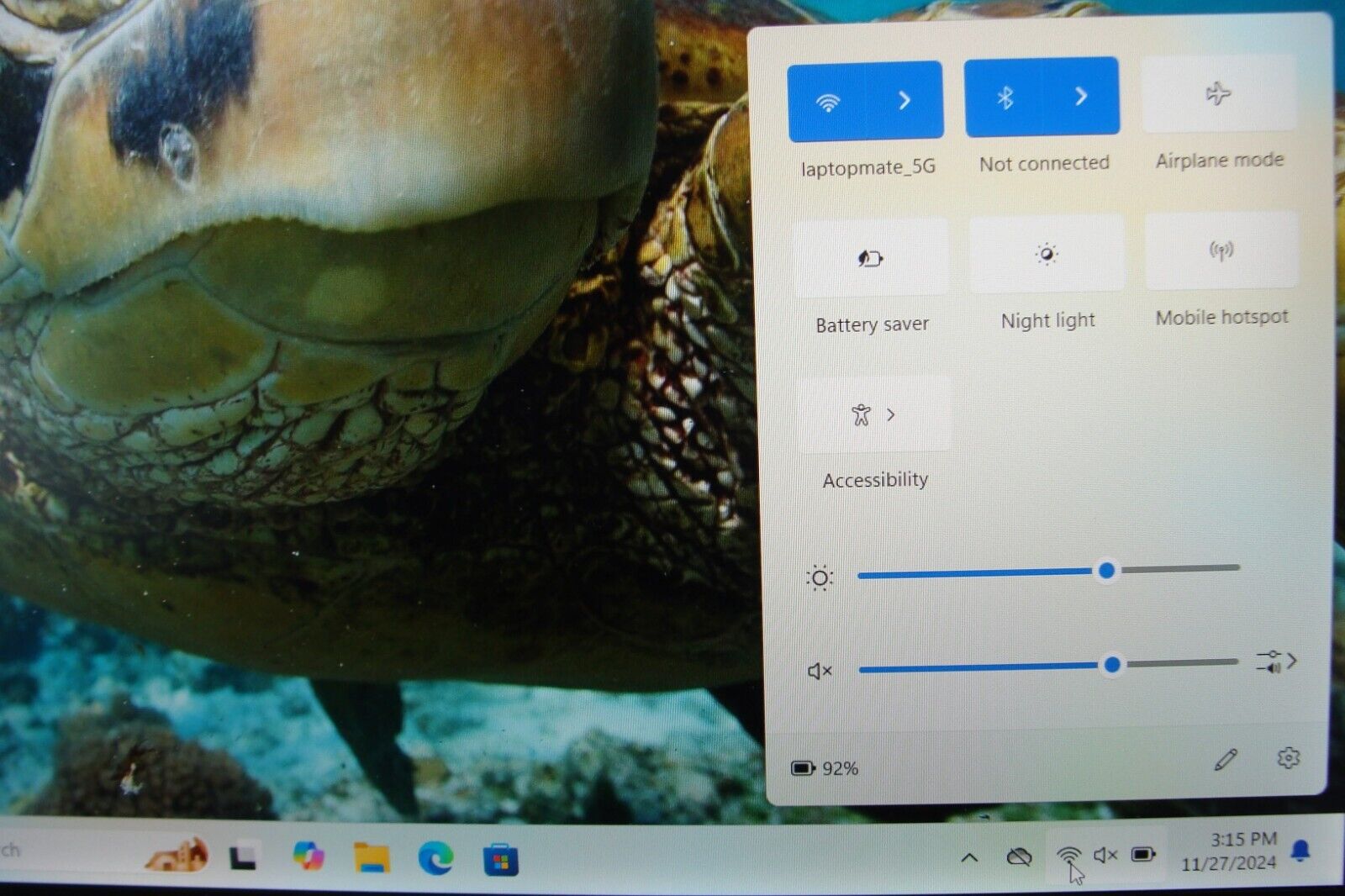Expand Wi-Fi network list chevron

[905, 101]
